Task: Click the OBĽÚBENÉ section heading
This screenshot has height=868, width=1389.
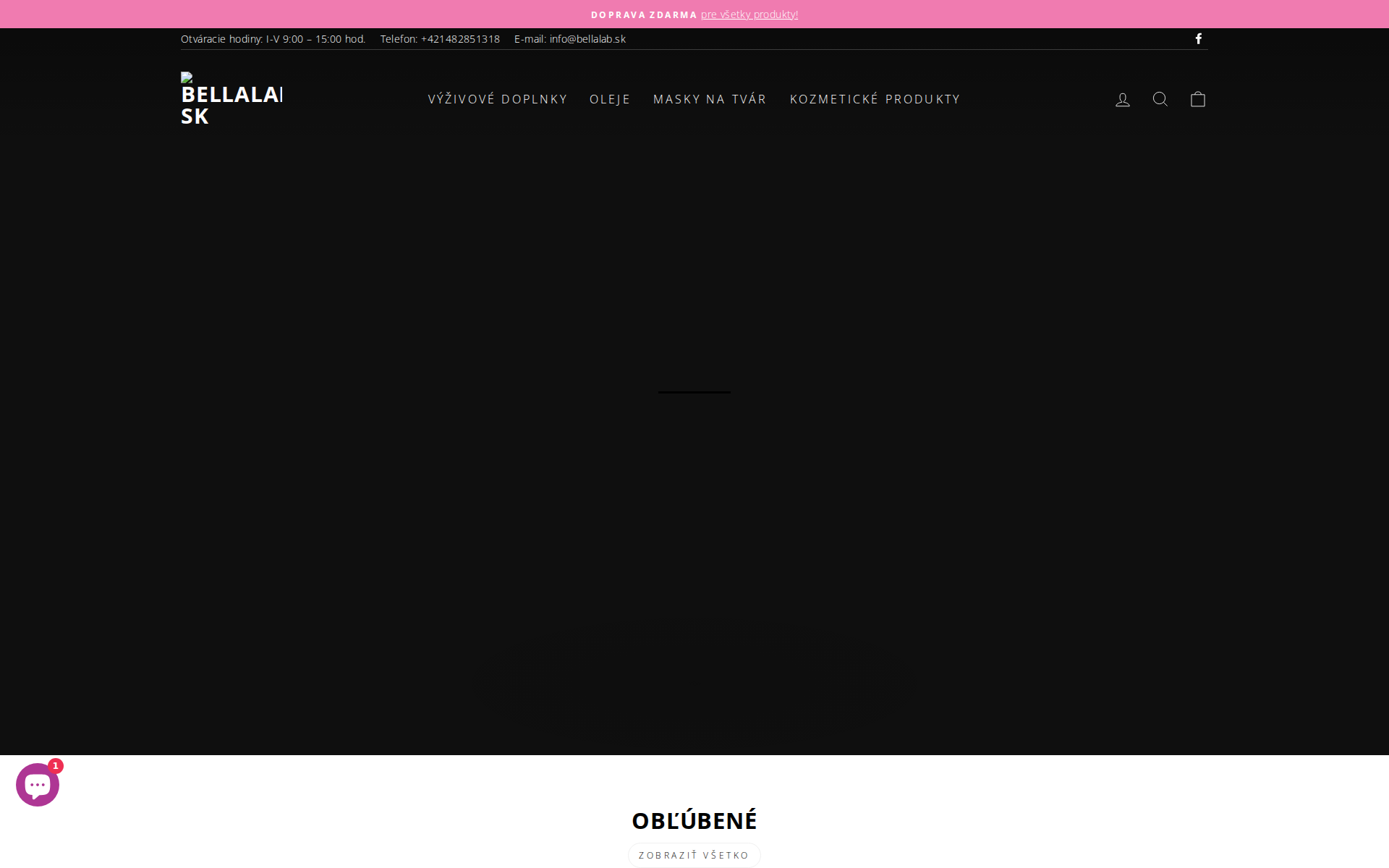Action: (x=694, y=820)
